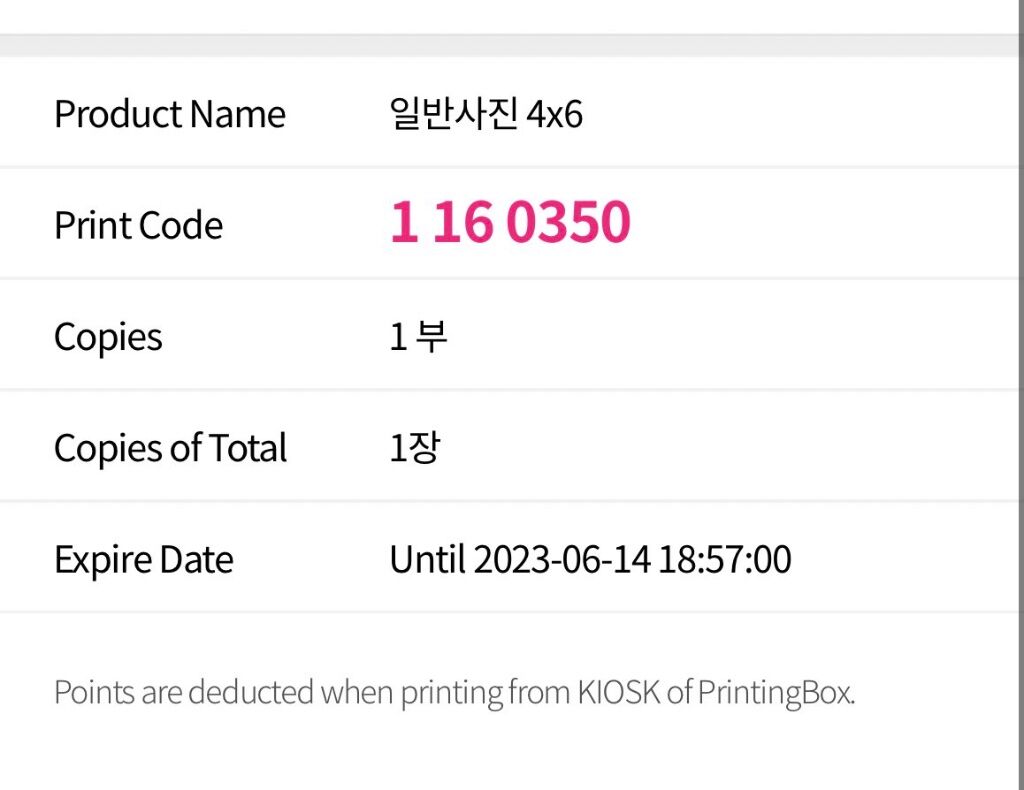Viewport: 1024px width, 790px height.
Task: Click the points deduction notice text
Action: 455,693
